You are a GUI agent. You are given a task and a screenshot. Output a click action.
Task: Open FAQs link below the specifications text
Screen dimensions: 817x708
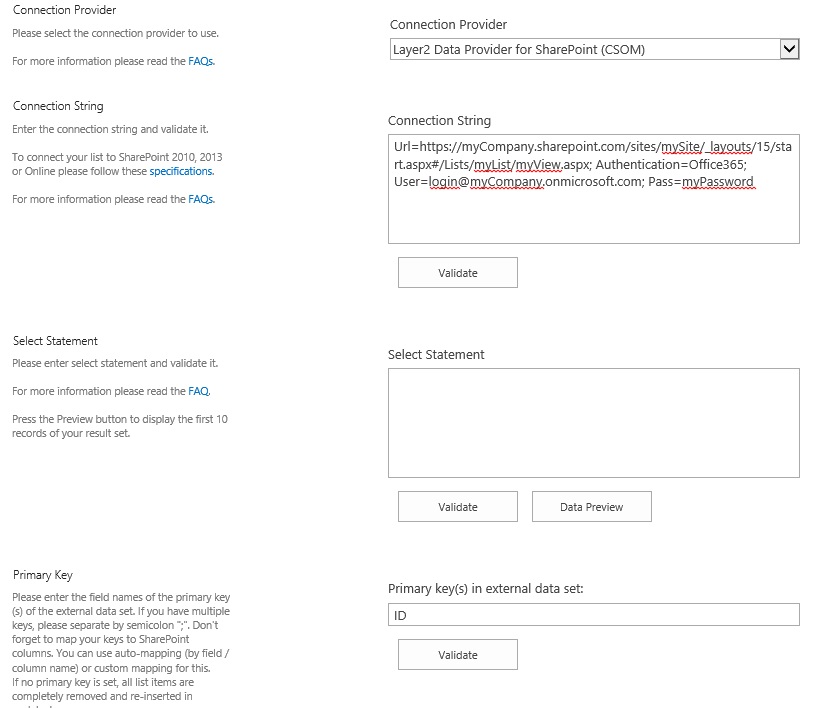(201, 199)
